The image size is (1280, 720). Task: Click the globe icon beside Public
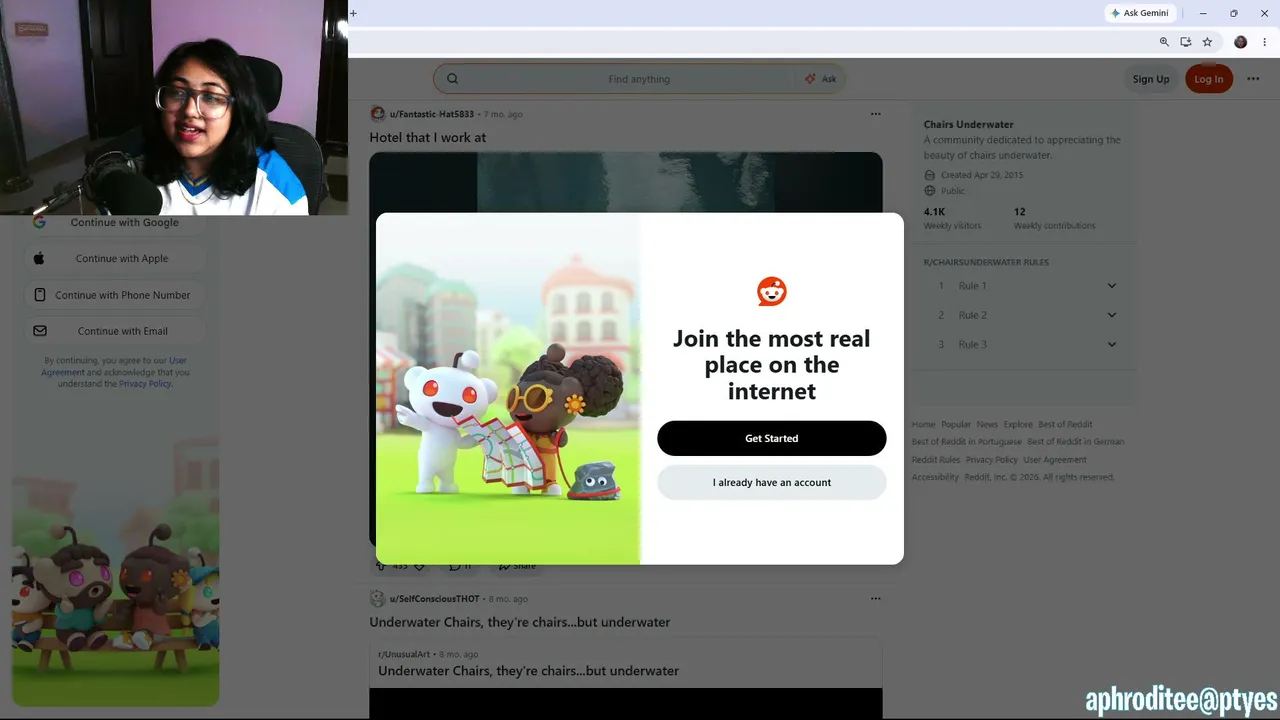(930, 191)
